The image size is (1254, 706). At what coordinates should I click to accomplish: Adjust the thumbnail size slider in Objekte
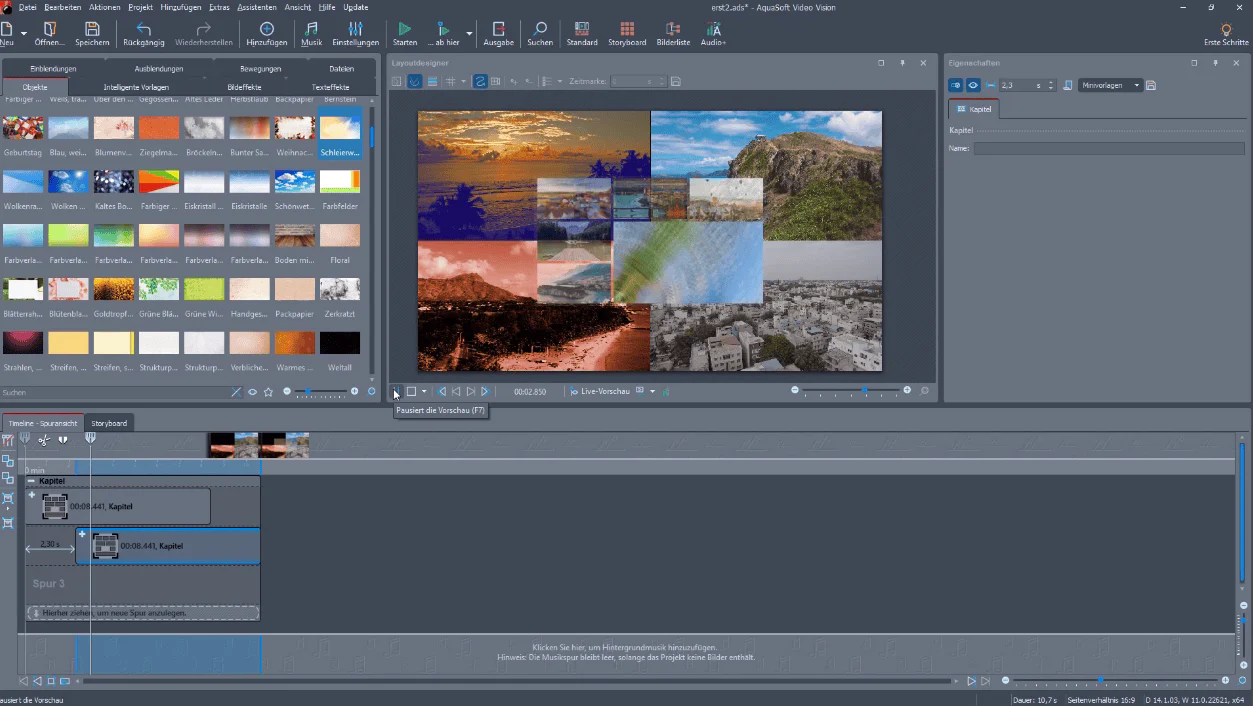(x=320, y=391)
